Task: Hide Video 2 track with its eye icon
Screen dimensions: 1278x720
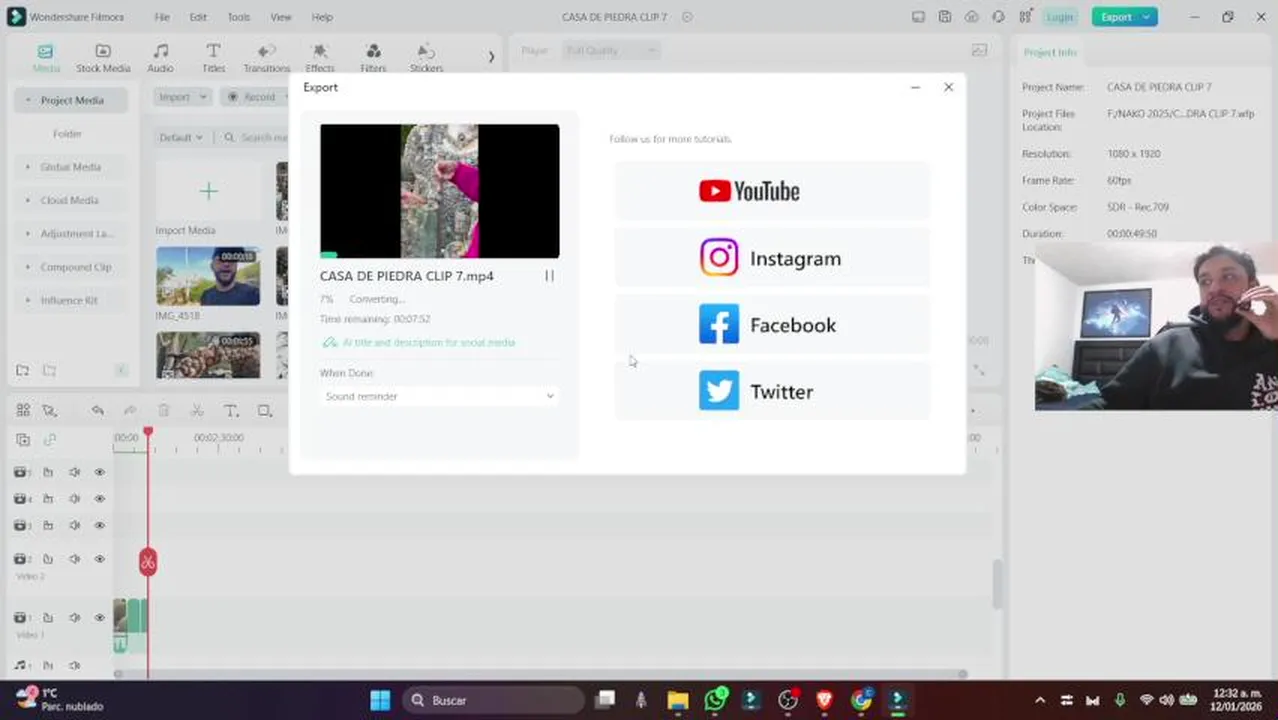Action: [x=99, y=559]
